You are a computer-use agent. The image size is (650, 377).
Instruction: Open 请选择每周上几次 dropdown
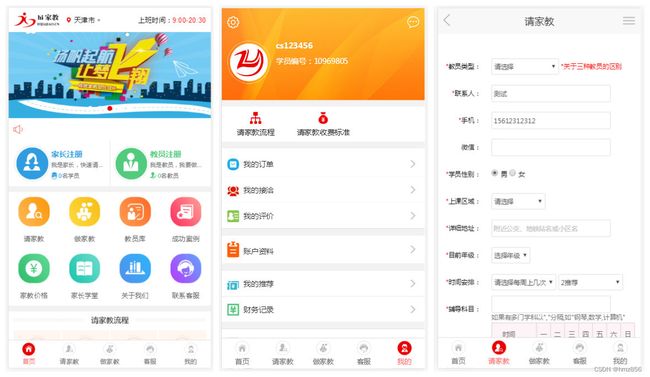[x=523, y=282]
